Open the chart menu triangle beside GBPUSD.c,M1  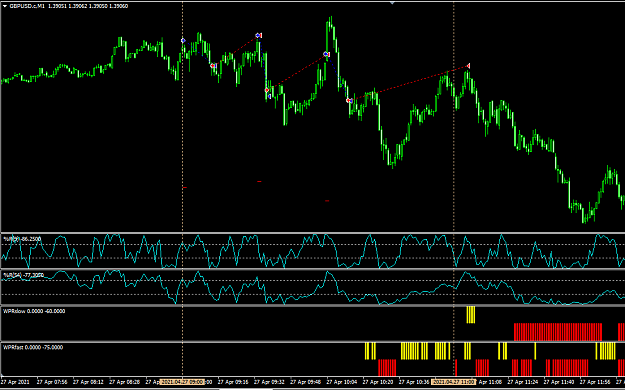pyautogui.click(x=5, y=6)
